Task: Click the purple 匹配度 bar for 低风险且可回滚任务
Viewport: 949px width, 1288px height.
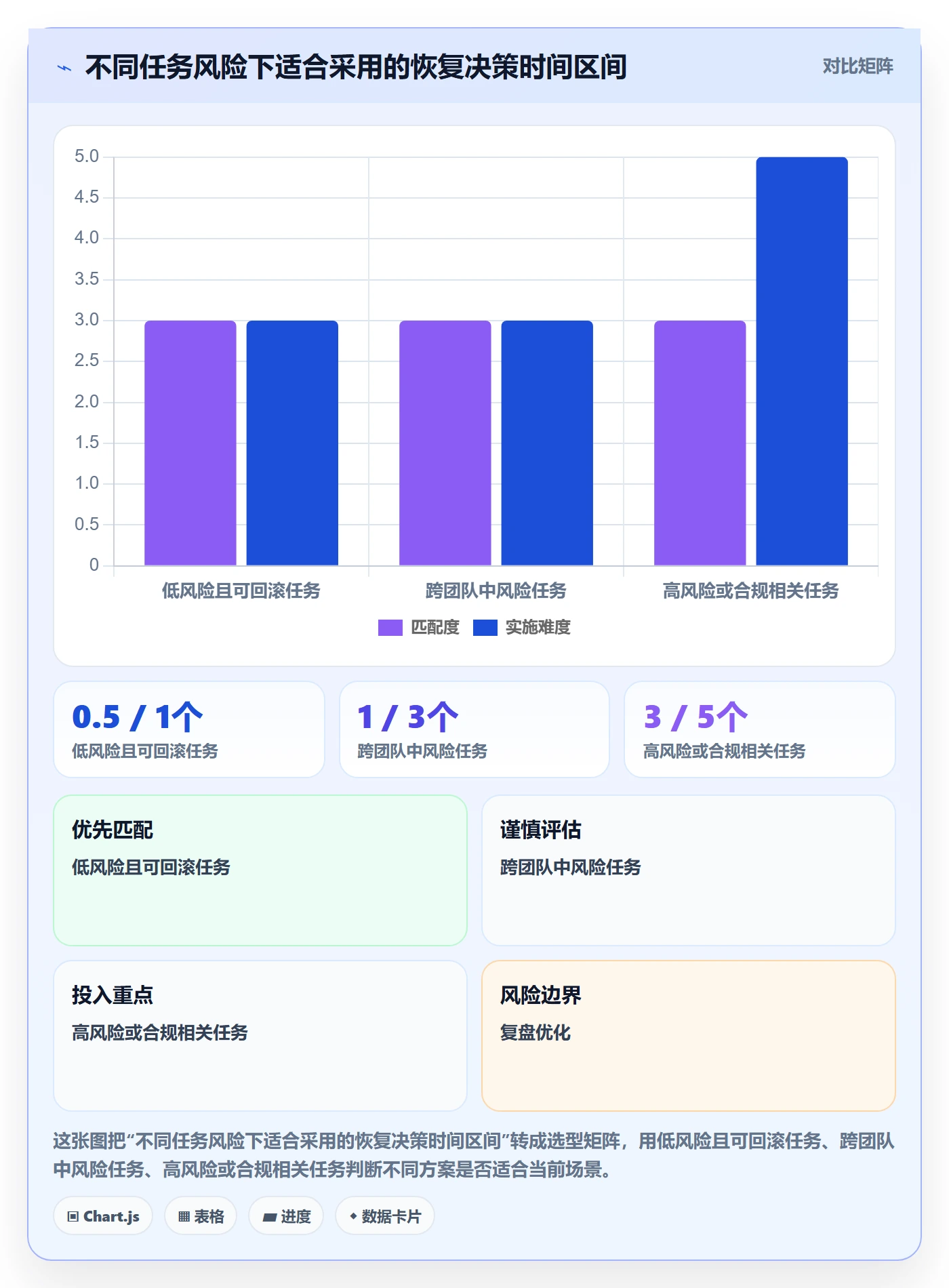Action: pyautogui.click(x=190, y=443)
